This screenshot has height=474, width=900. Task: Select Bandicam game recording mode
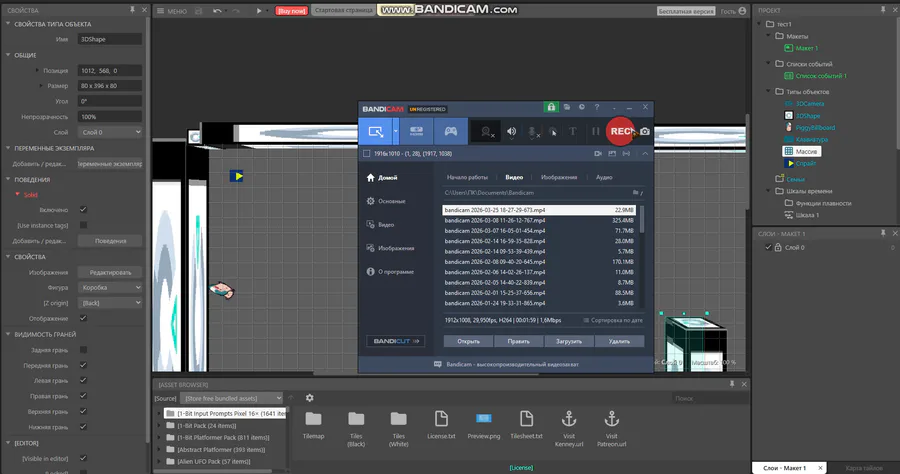coord(451,132)
